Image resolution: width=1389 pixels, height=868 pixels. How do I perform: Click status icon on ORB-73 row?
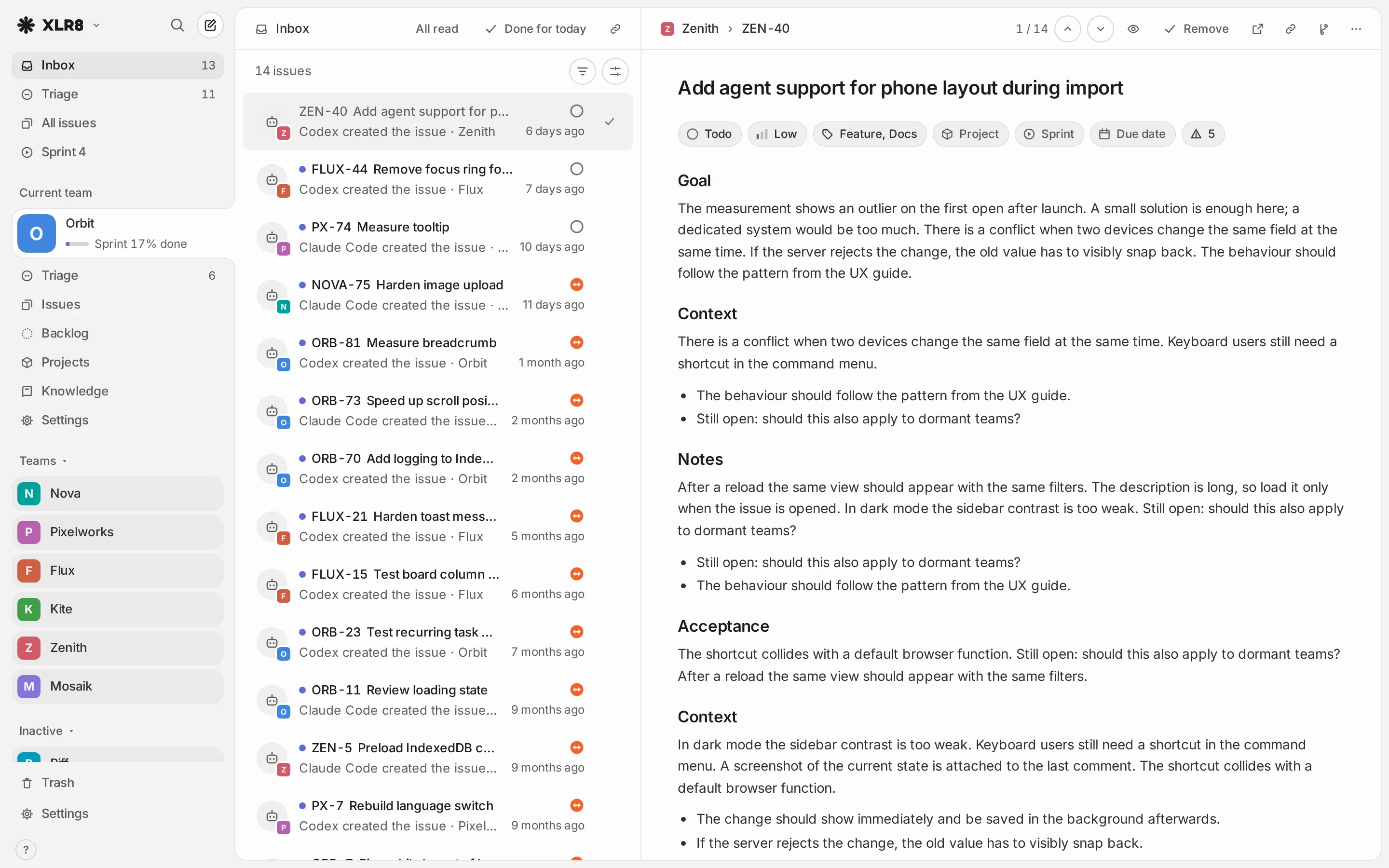[x=577, y=400]
